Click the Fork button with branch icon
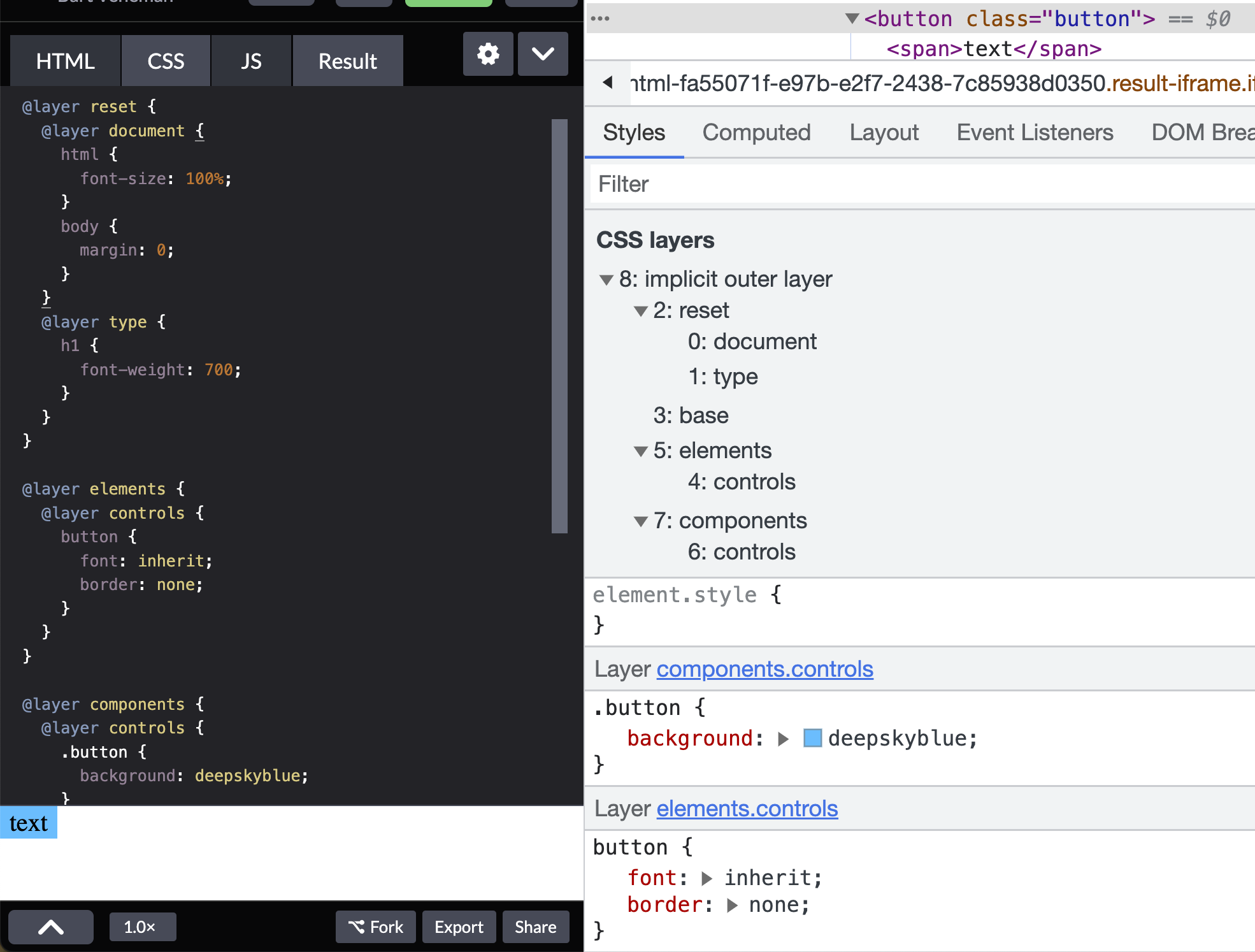 (x=376, y=927)
